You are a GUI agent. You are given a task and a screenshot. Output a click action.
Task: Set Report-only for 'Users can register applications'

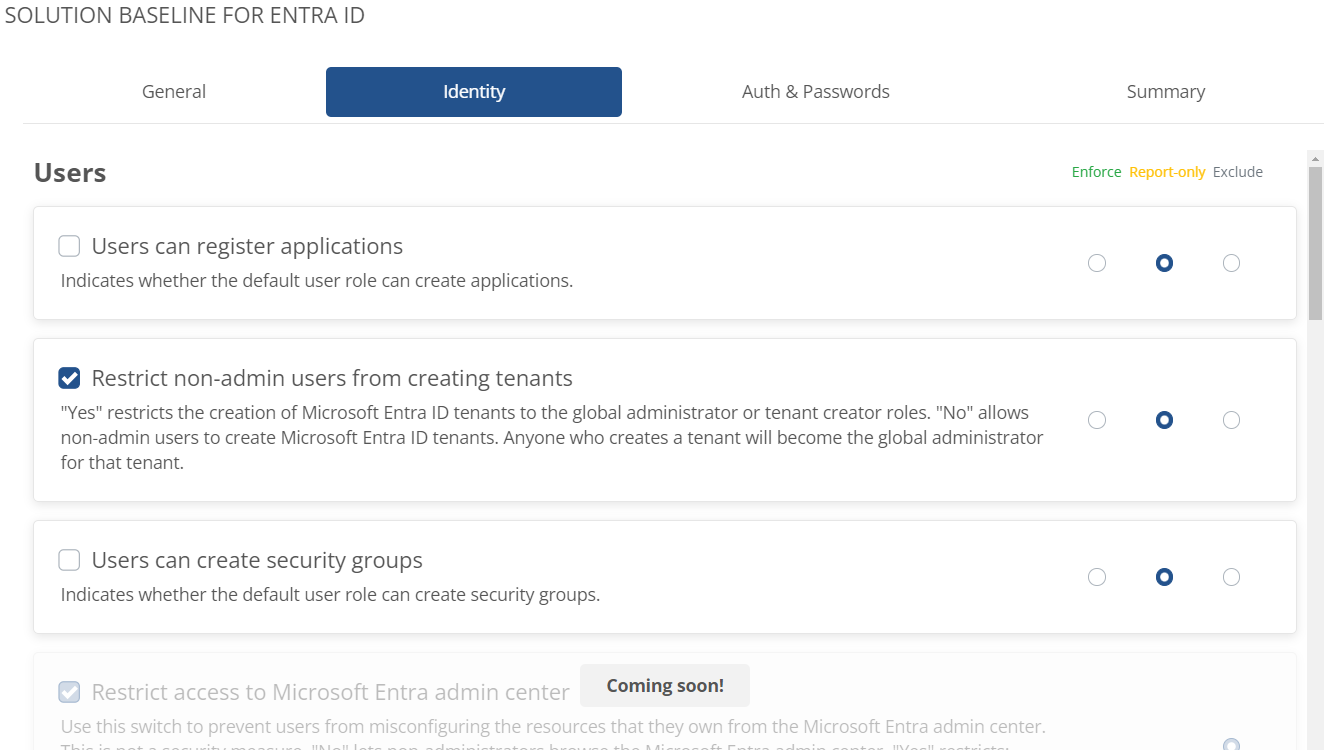click(1164, 263)
